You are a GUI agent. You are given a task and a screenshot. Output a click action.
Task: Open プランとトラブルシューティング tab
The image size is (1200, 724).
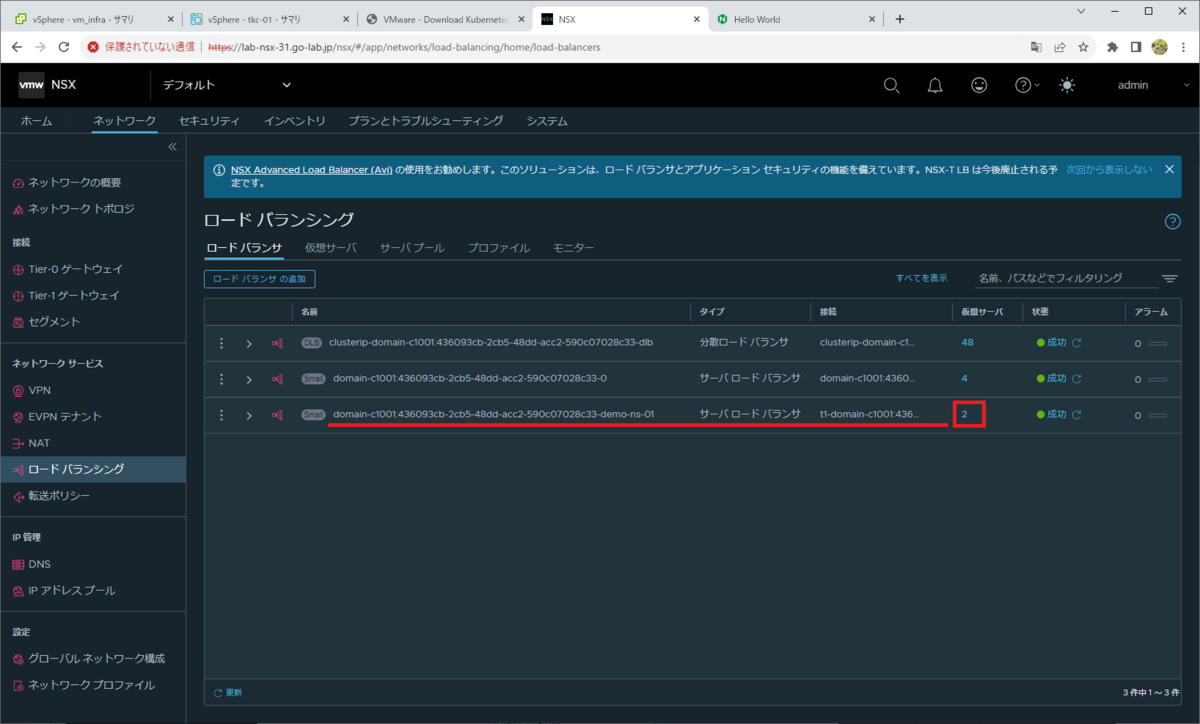[x=425, y=121]
